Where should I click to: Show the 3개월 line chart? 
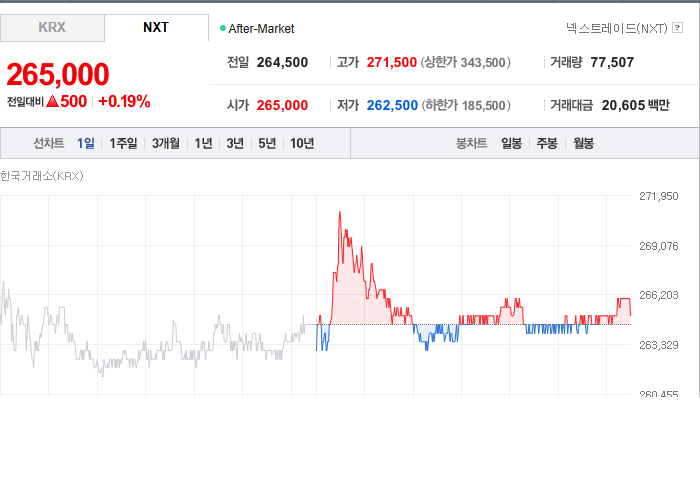pyautogui.click(x=166, y=143)
